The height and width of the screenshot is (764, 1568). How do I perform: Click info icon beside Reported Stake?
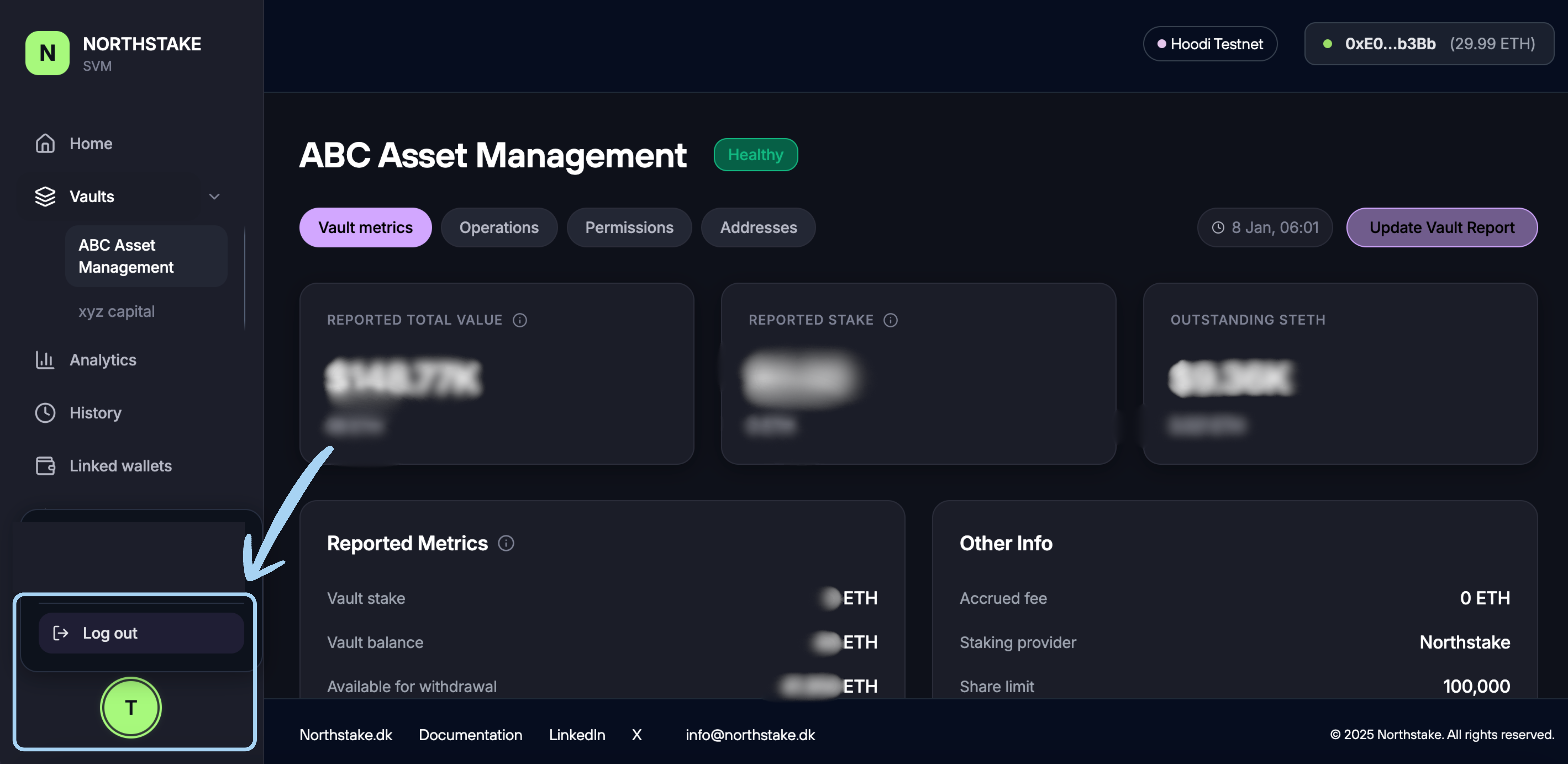click(890, 320)
